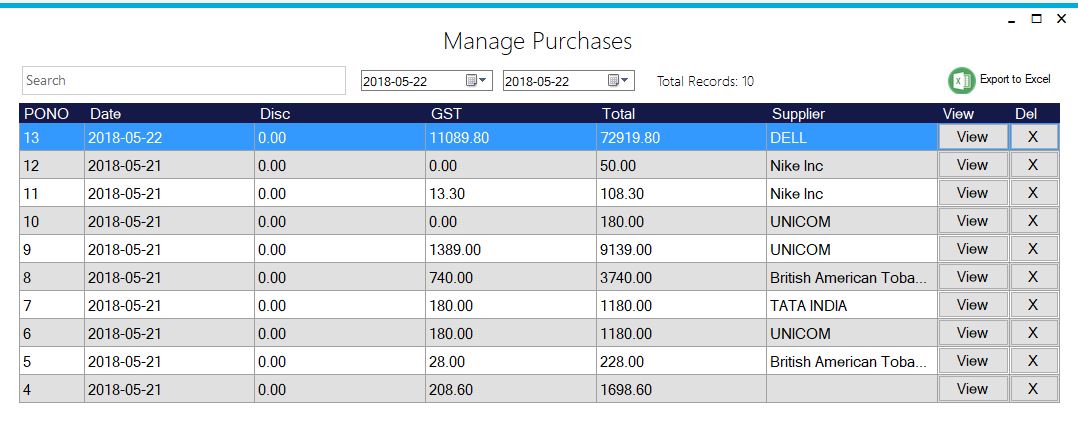Screen dimensions: 1078x439
Task: Open the end date calendar picker
Action: [x=618, y=81]
